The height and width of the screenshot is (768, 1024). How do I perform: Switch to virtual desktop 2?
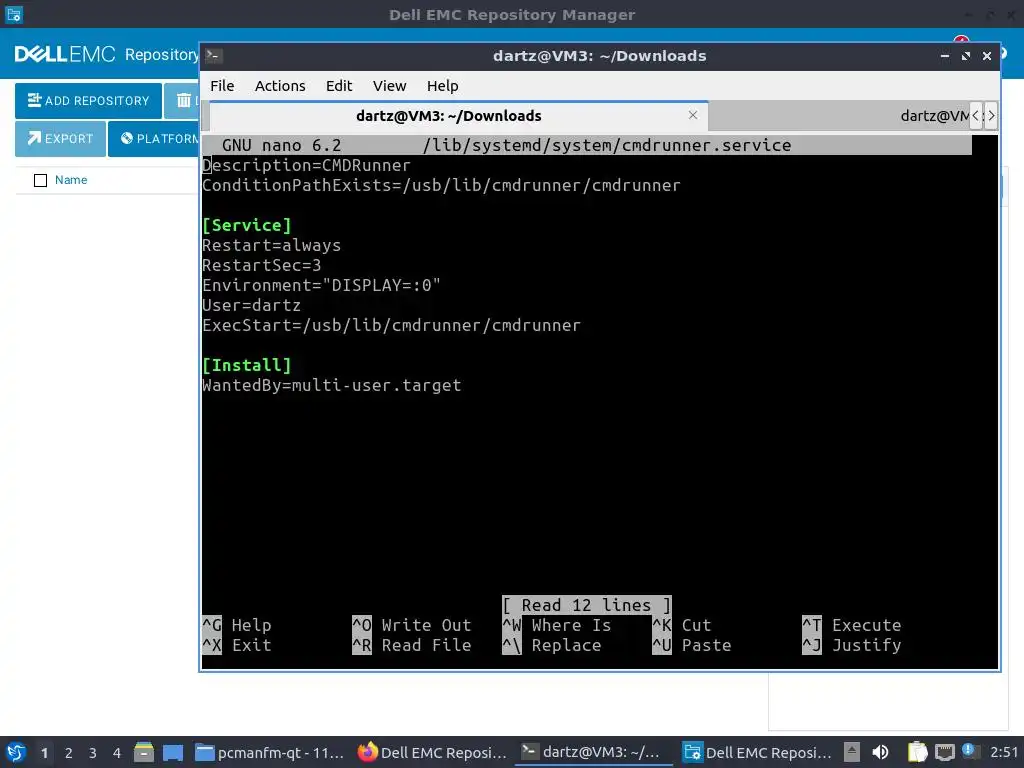[x=69, y=753]
